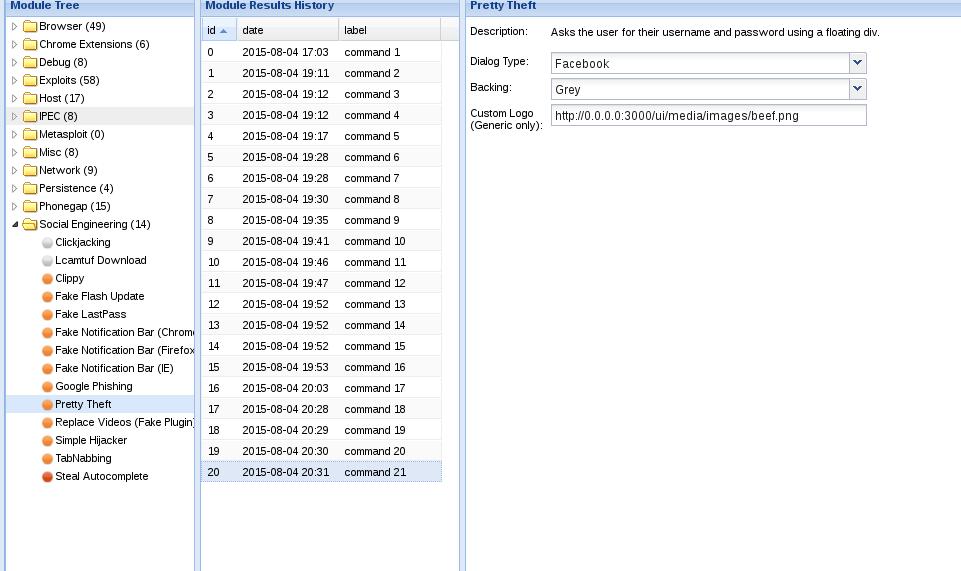Viewport: 961px width, 571px height.
Task: Click the Browser folder icon
Action: 30,26
